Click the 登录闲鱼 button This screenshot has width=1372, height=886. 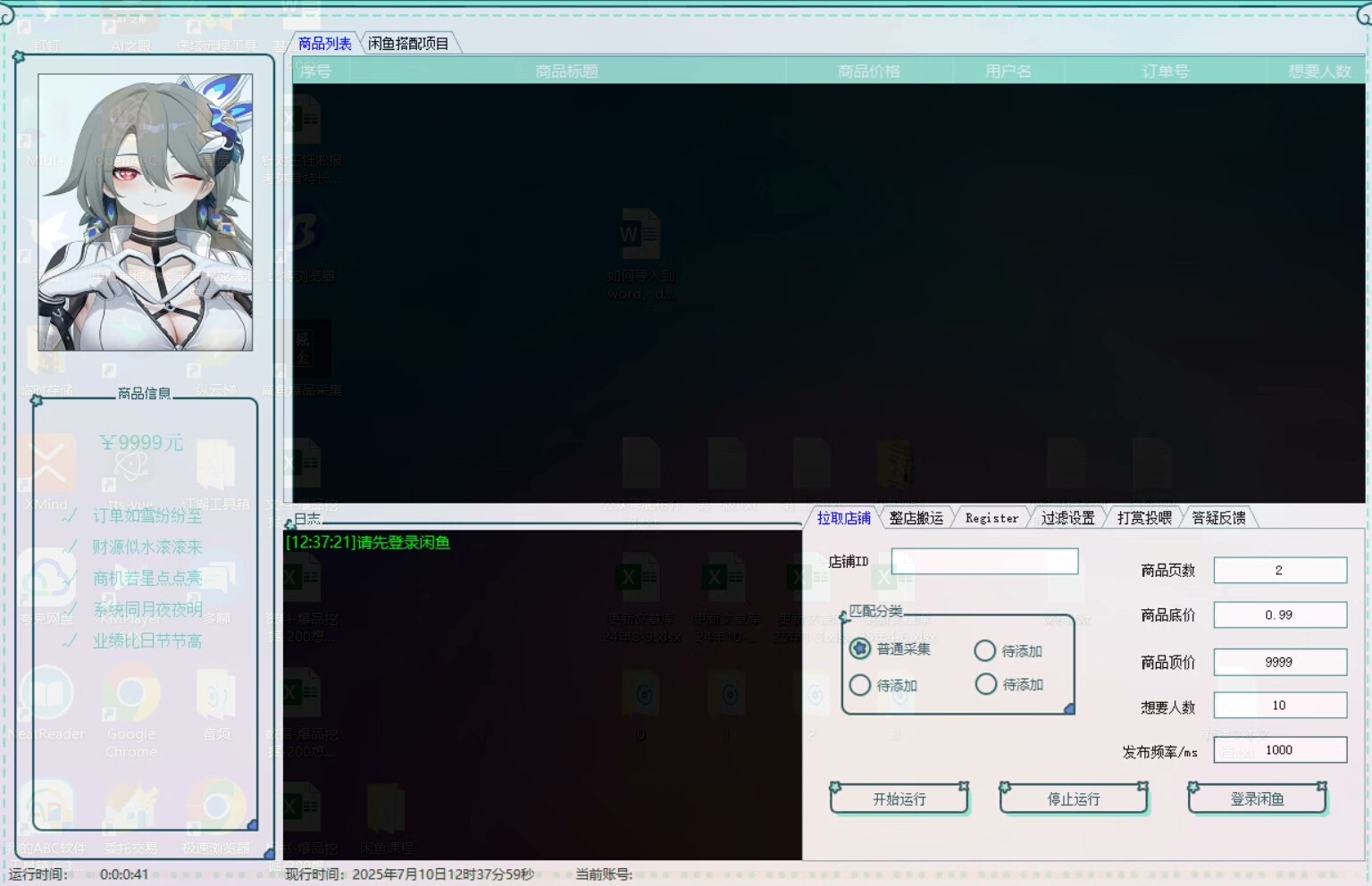[x=1257, y=798]
